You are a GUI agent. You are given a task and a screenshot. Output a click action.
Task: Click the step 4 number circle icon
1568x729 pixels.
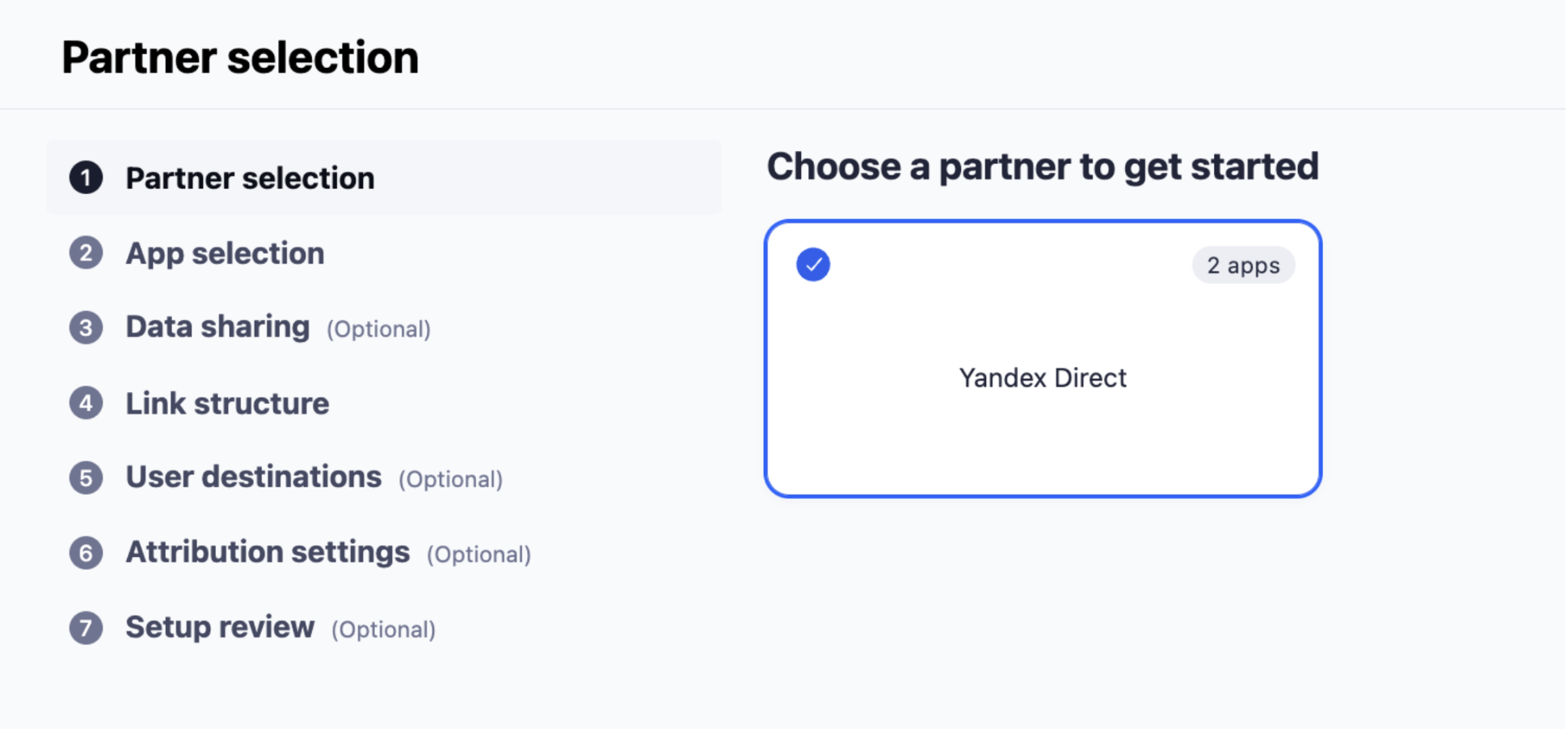86,403
